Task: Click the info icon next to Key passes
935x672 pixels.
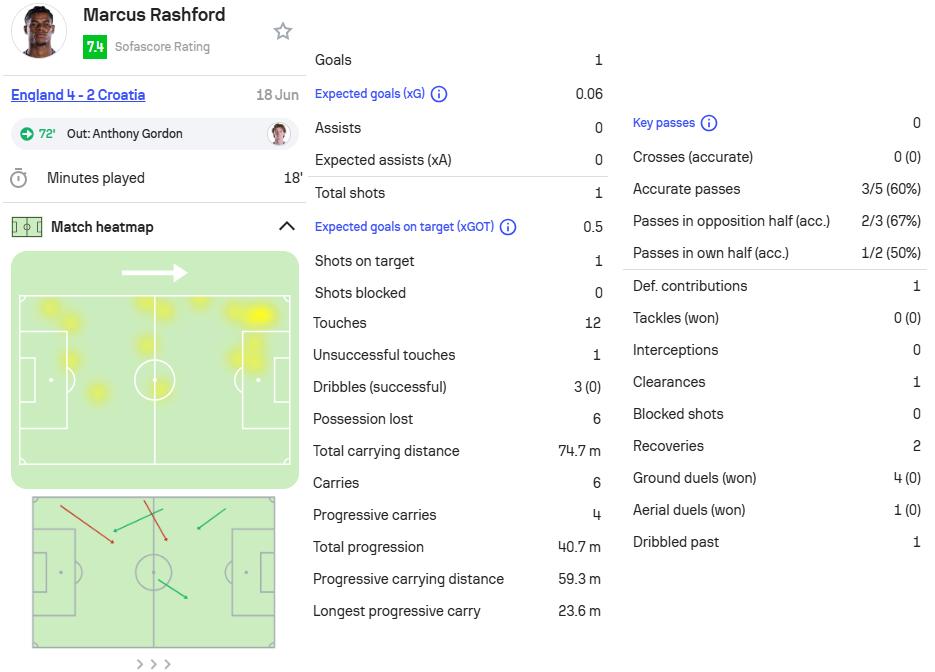Action: [708, 123]
